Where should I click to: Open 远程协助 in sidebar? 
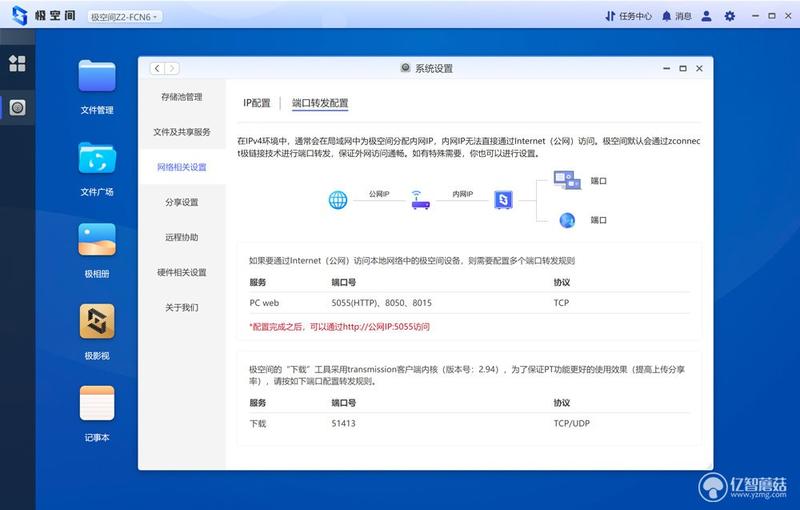pyautogui.click(x=182, y=238)
